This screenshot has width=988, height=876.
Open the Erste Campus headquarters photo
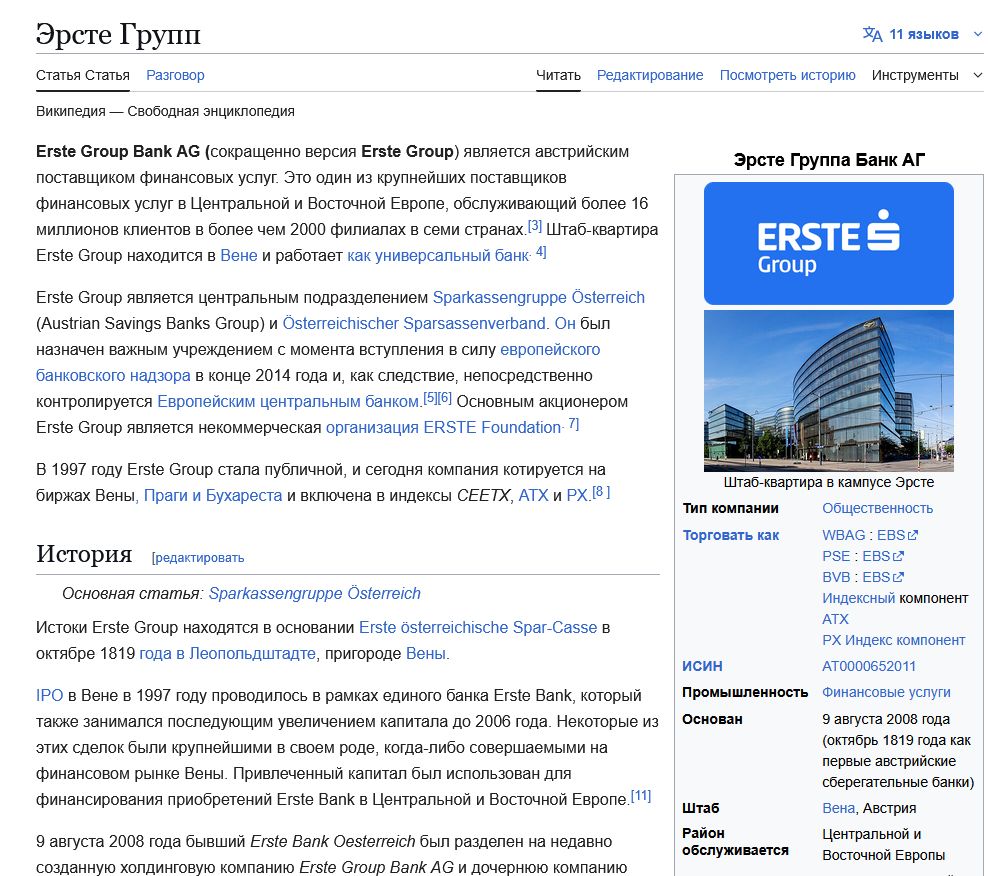(828, 391)
